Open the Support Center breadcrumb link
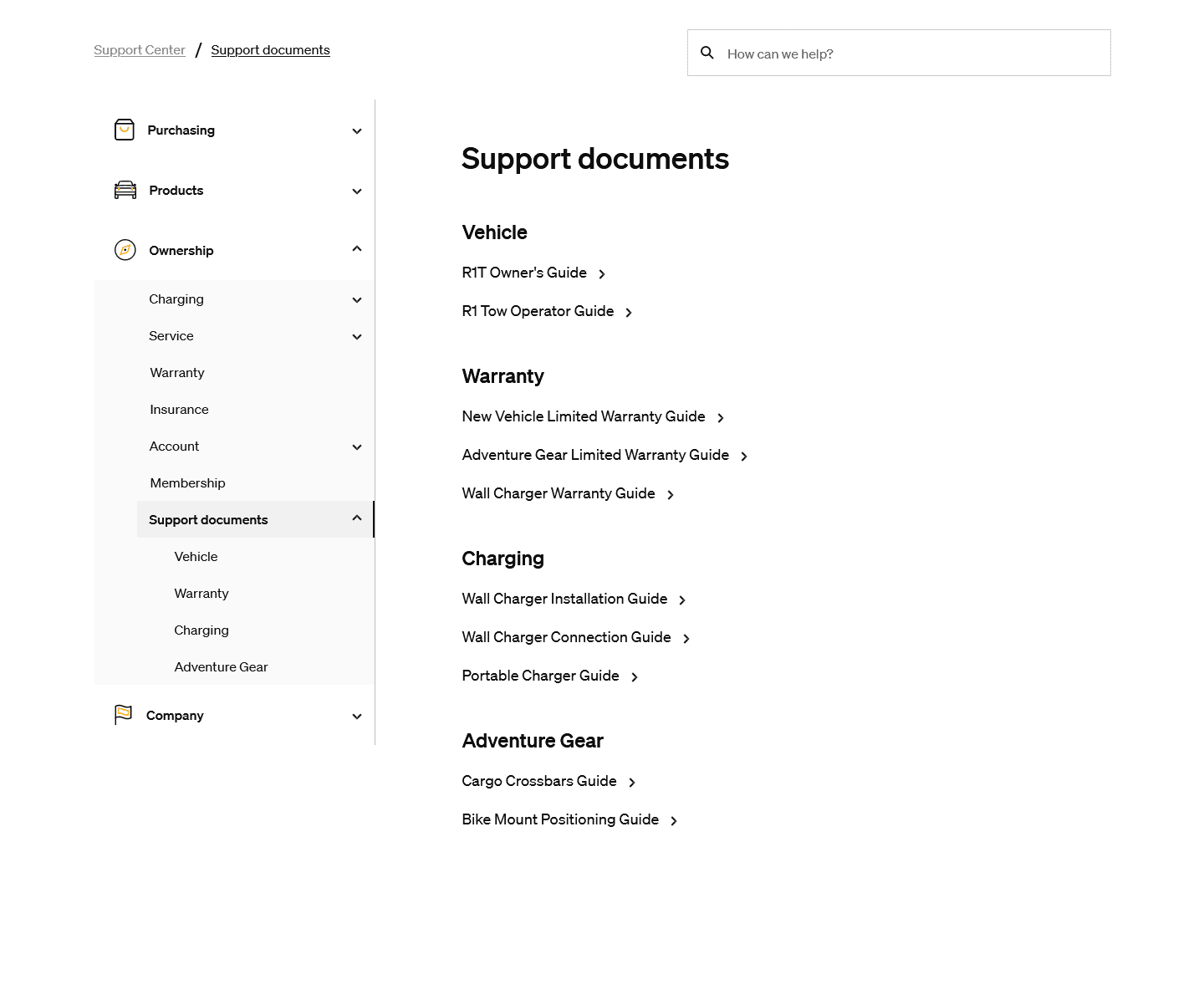 click(x=140, y=50)
